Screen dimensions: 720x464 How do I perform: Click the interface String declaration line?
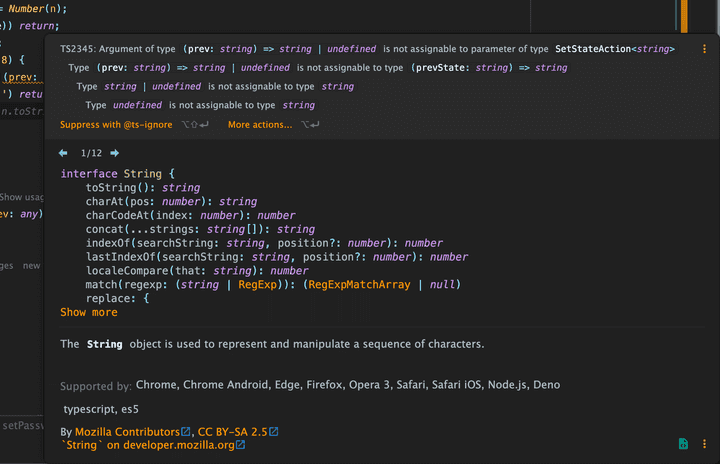117,174
